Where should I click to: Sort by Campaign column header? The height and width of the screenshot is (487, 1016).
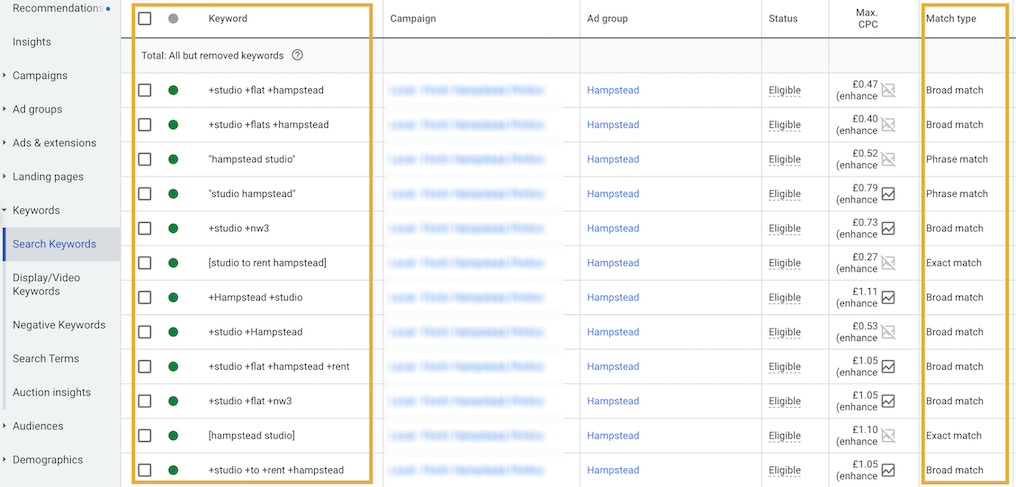[x=413, y=19]
